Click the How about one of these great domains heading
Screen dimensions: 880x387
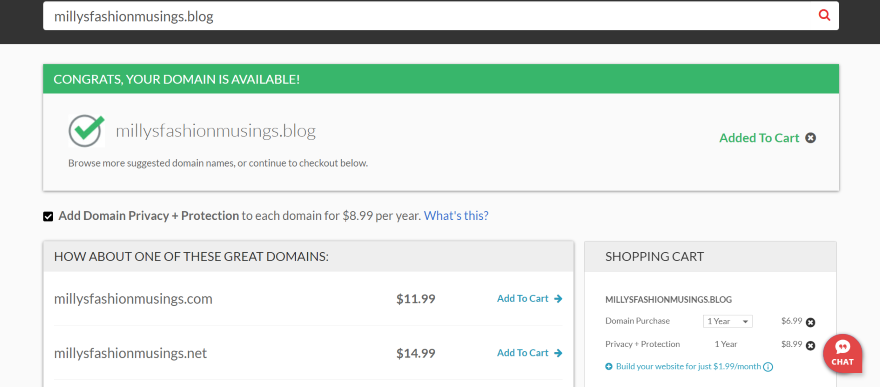191,257
